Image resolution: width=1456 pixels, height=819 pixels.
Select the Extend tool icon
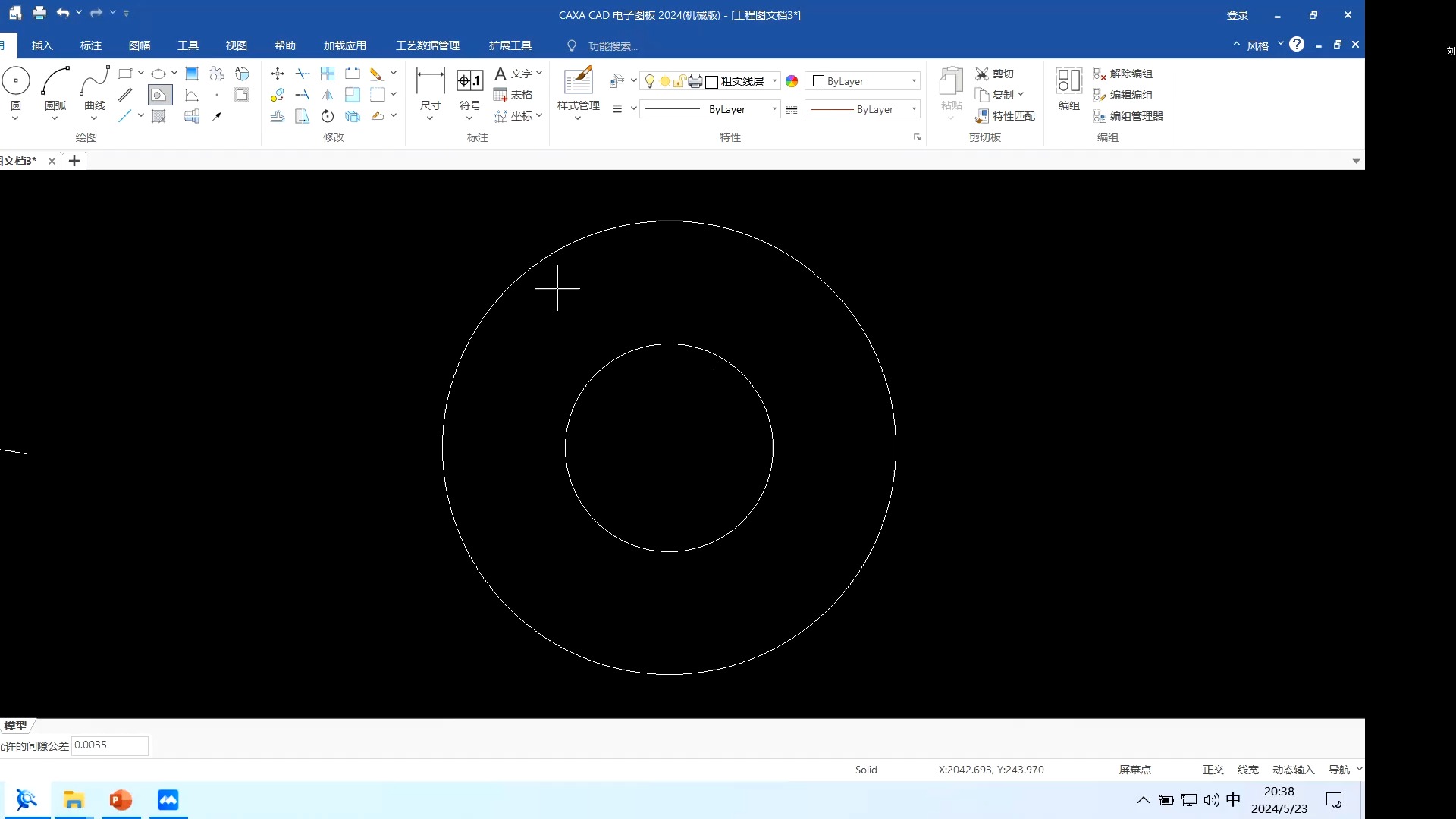tap(303, 95)
